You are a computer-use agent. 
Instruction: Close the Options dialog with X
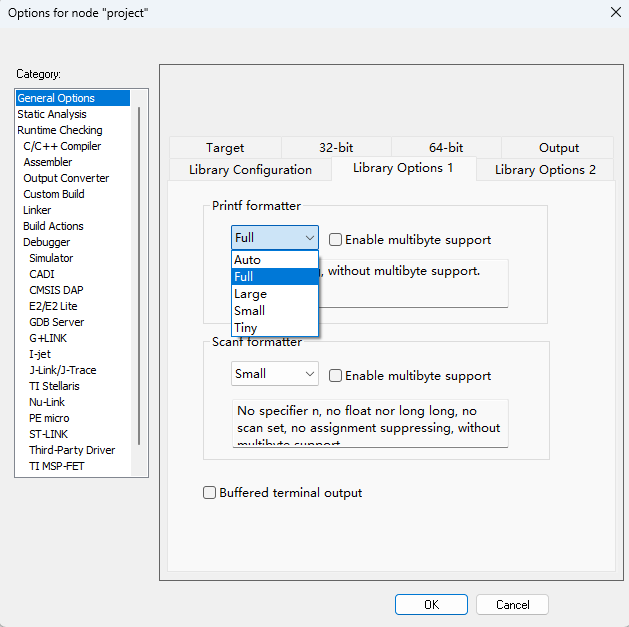614,12
